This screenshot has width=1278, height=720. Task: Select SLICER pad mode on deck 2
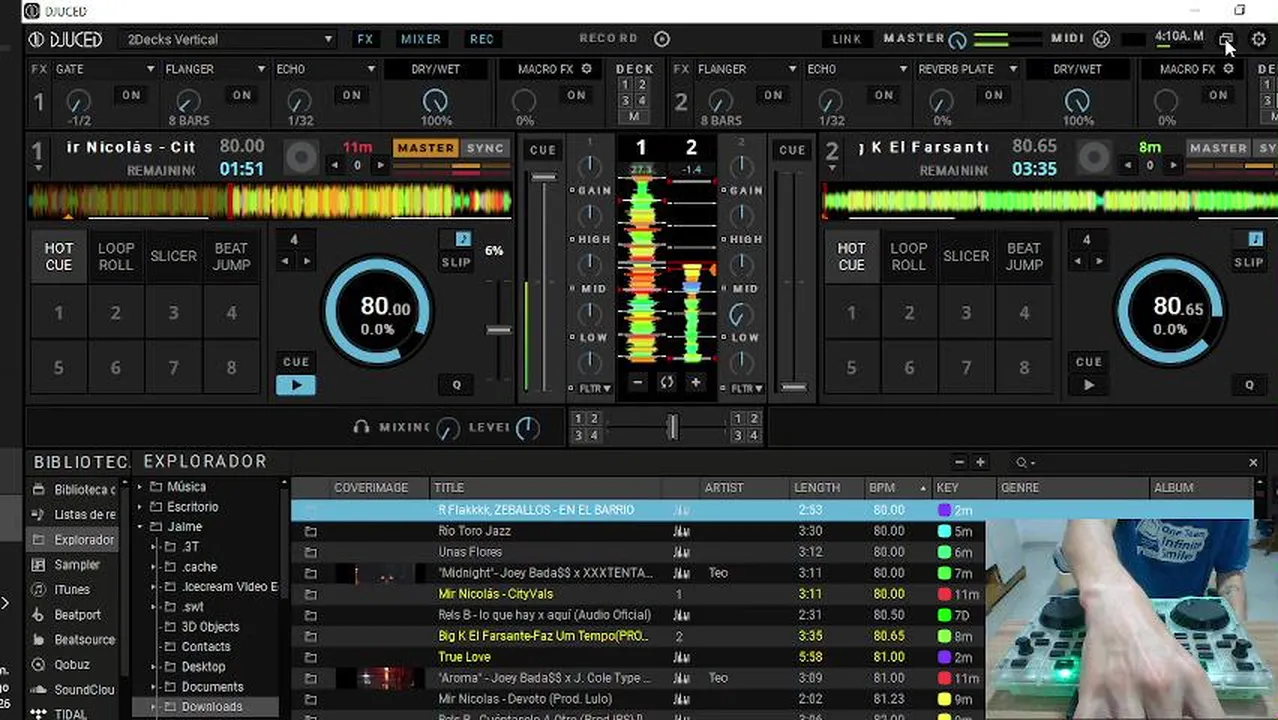coord(966,256)
